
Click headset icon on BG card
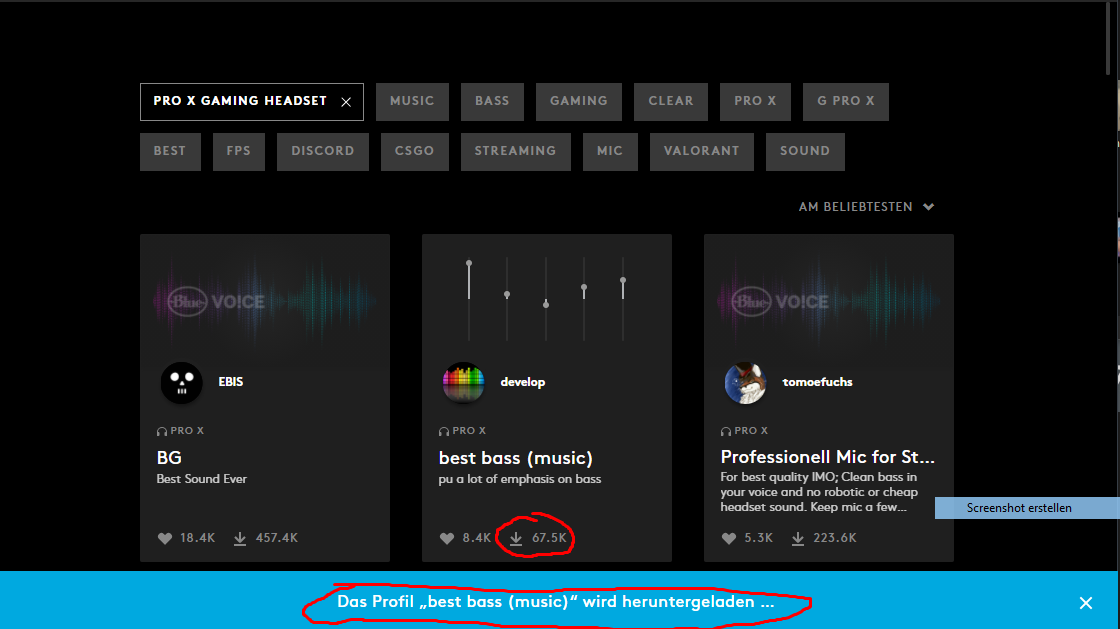162,431
